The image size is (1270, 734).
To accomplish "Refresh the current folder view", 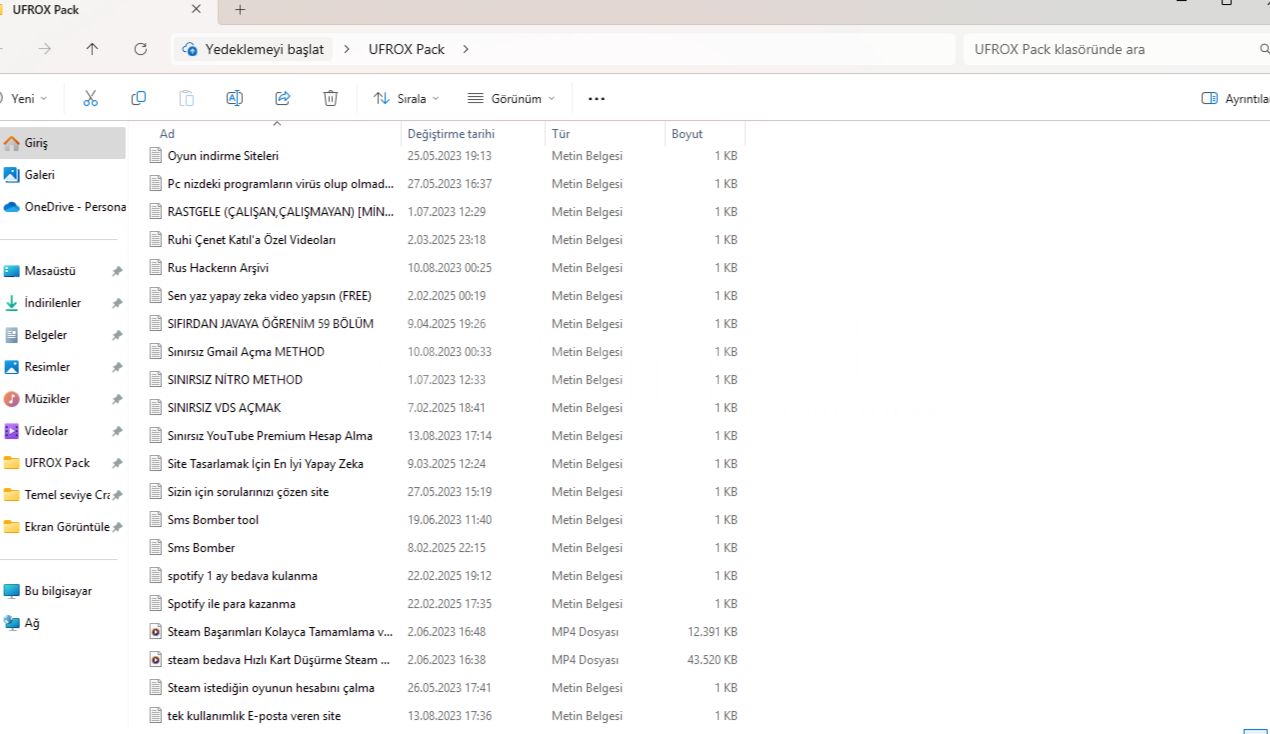I will 140,49.
